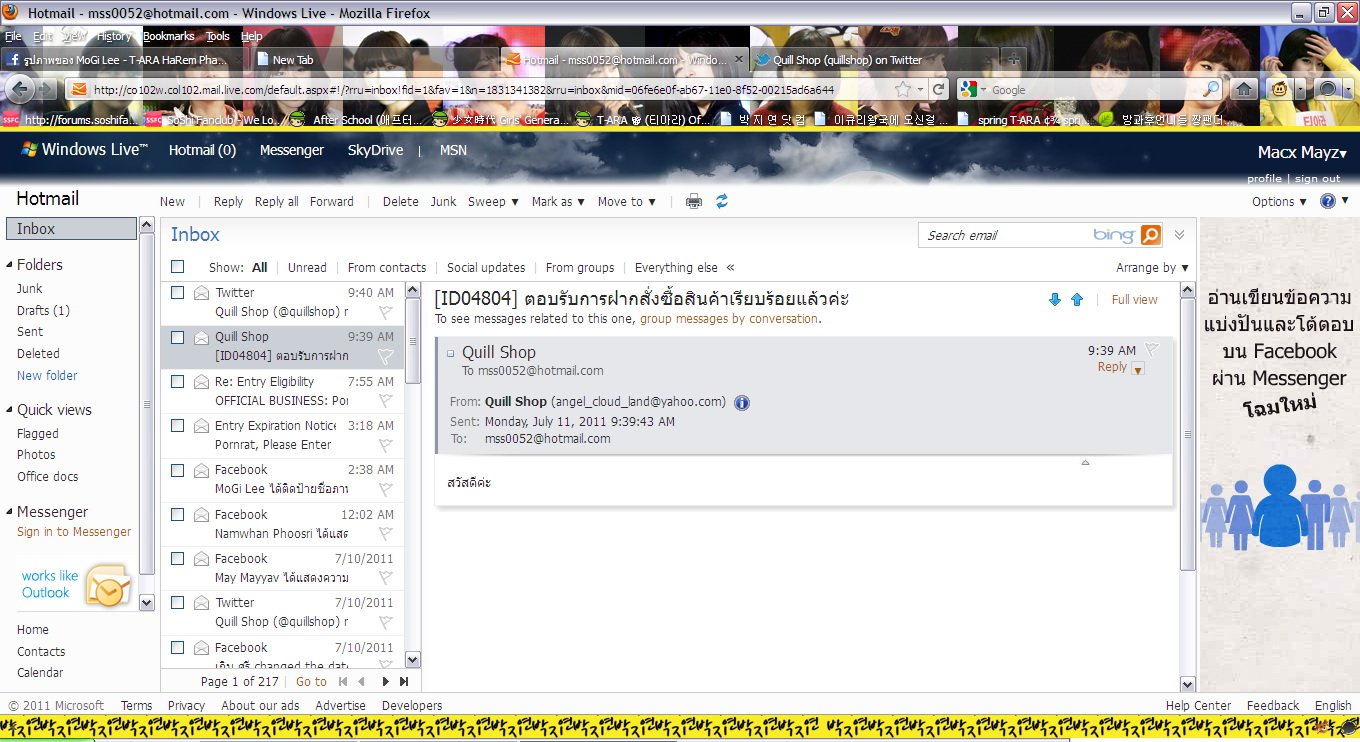
Task: Collapse the Quick views section
Action: point(10,410)
